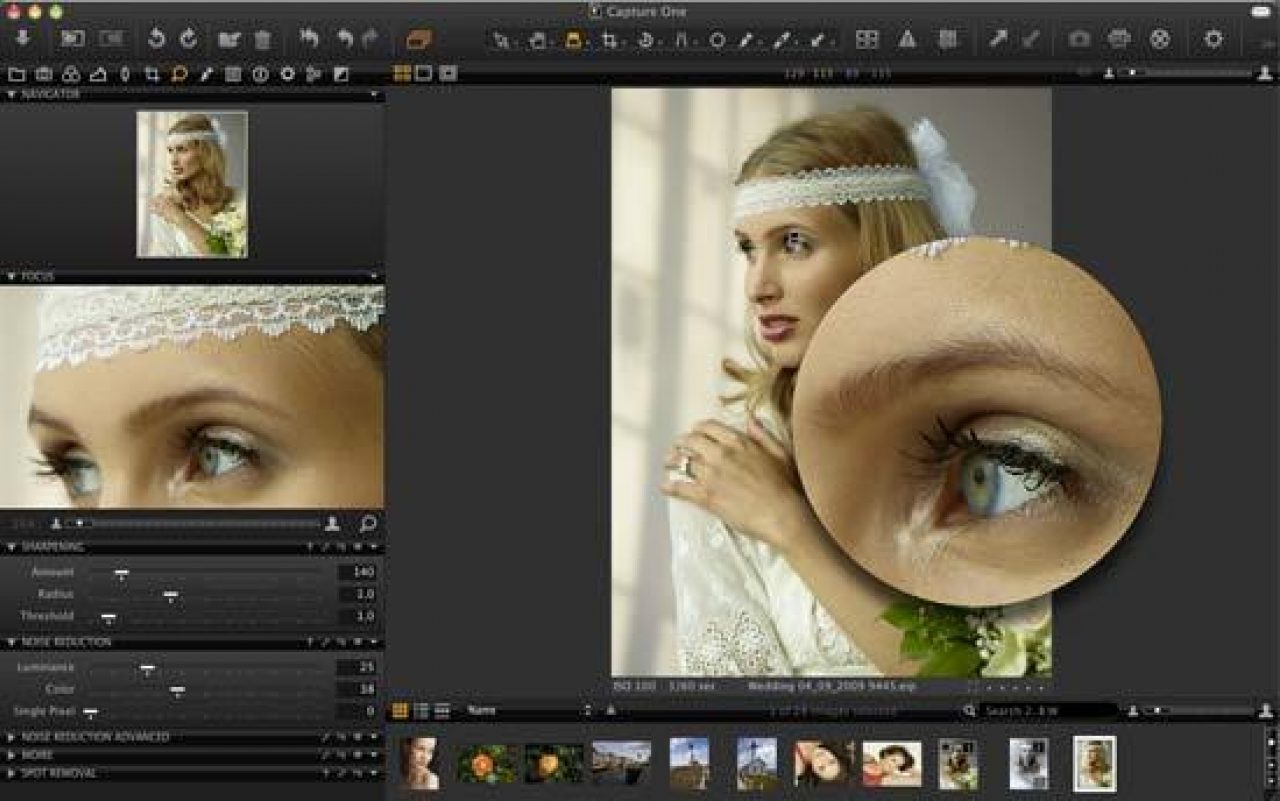Open the Library folder tool tab
This screenshot has width=1280, height=801.
pos(16,74)
